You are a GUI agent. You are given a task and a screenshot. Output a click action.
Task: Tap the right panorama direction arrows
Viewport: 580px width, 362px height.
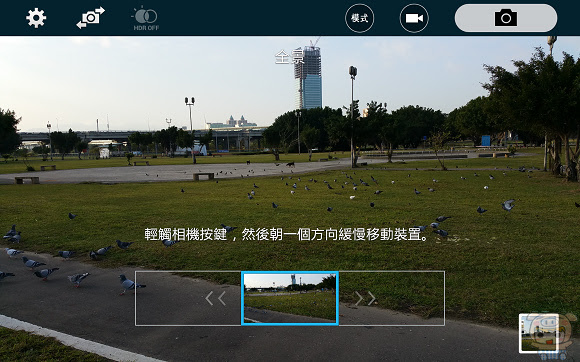pos(365,298)
